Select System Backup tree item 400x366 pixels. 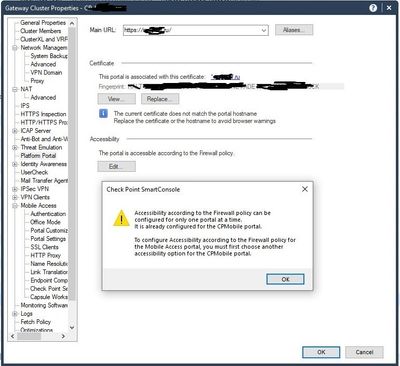pyautogui.click(x=49, y=56)
